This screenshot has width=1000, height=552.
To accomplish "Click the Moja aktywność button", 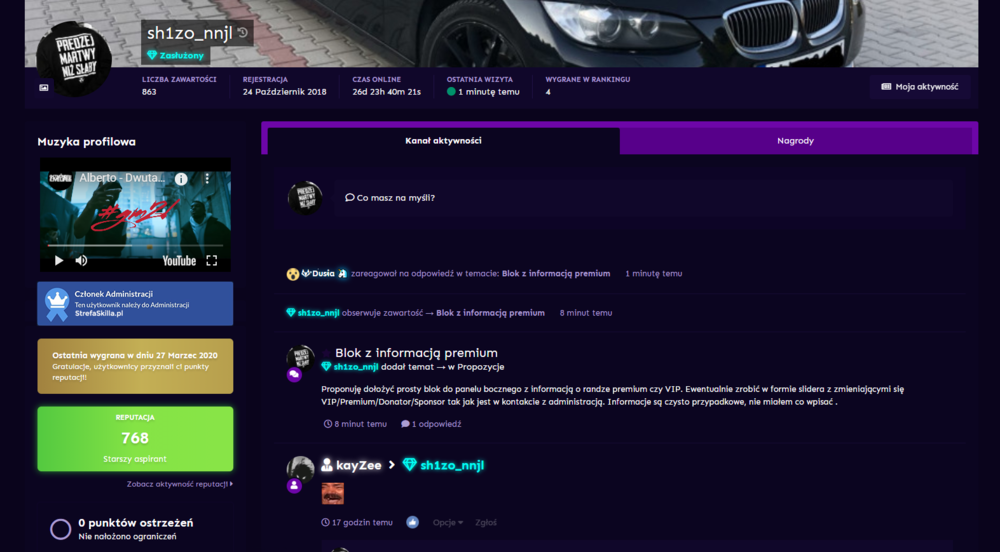I will tap(920, 87).
